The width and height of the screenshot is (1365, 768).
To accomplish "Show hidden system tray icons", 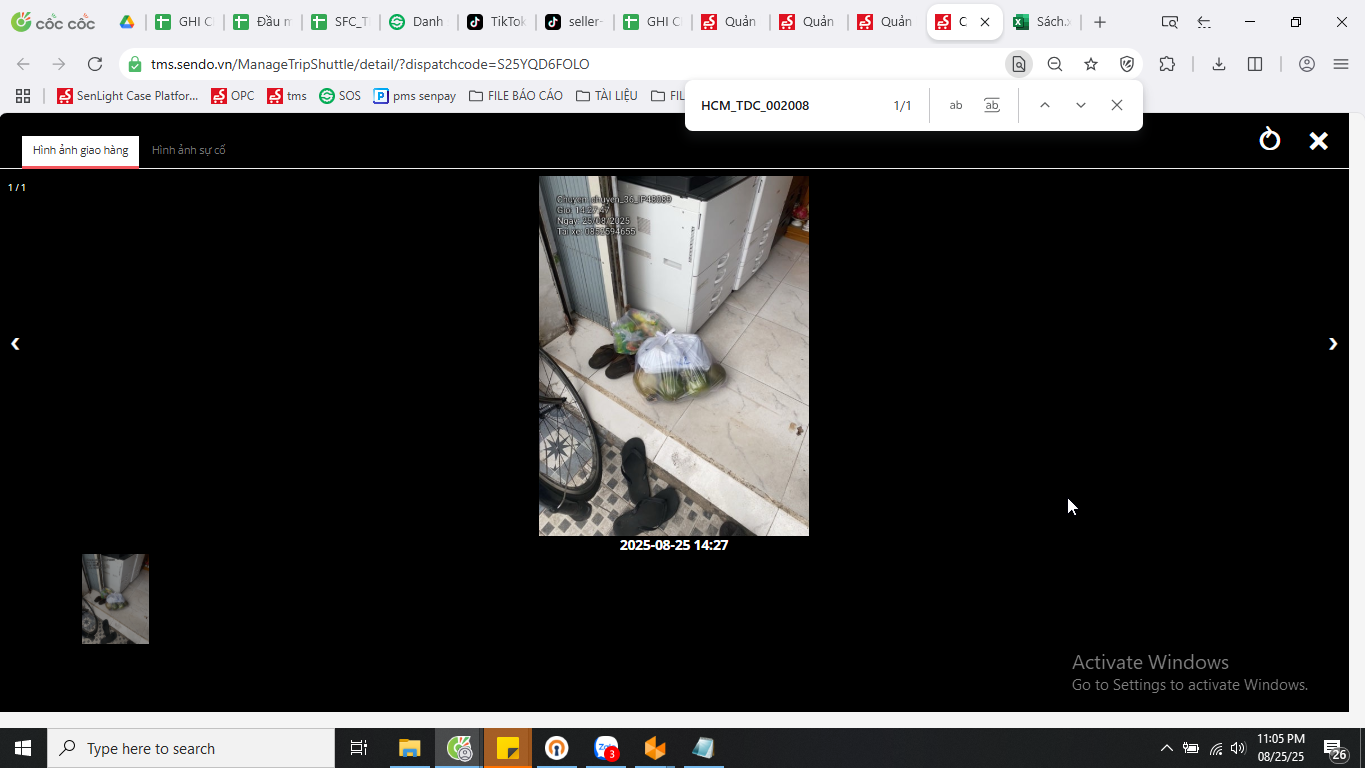I will (x=1166, y=748).
